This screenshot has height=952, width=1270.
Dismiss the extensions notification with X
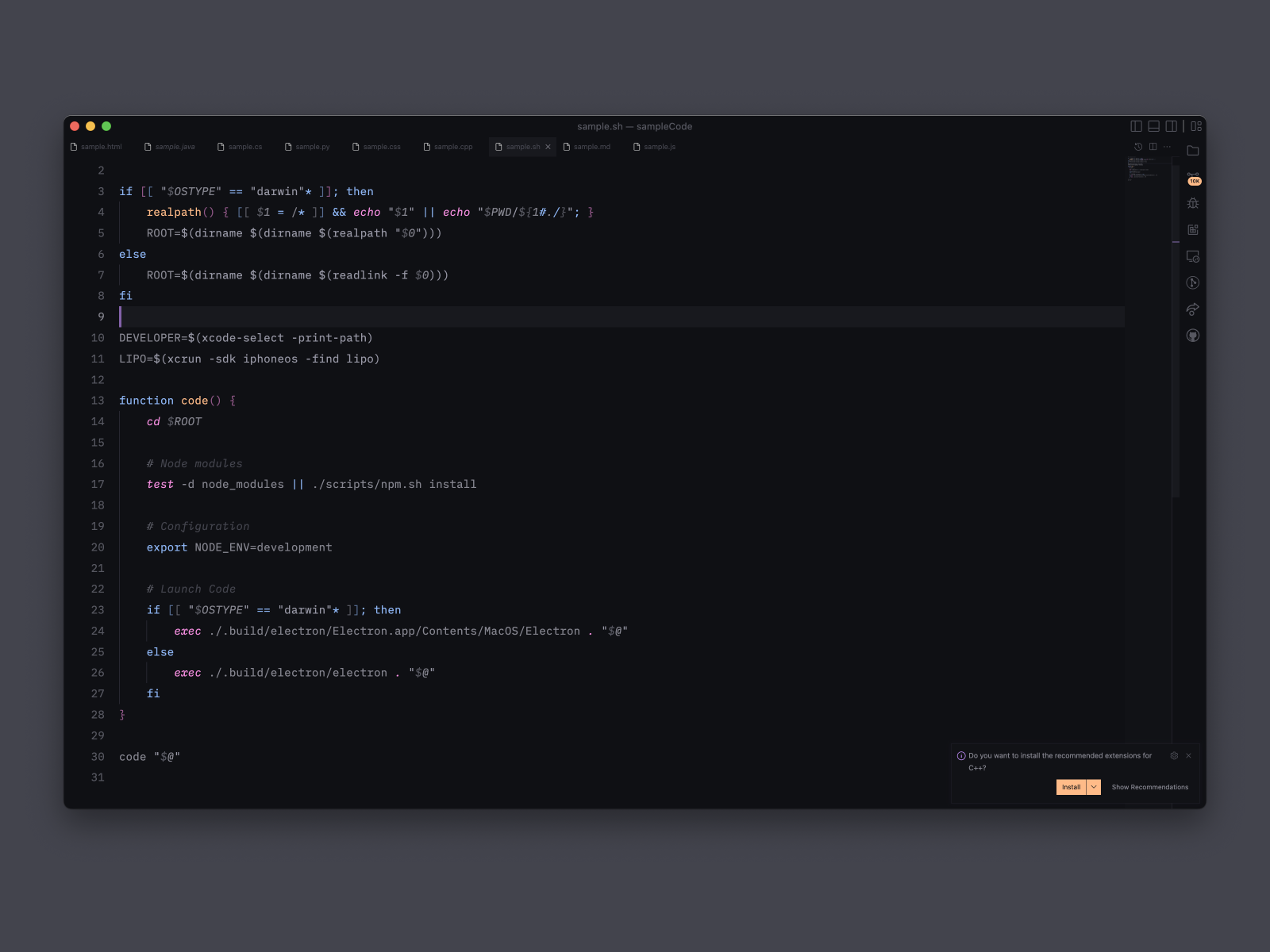pyautogui.click(x=1188, y=756)
